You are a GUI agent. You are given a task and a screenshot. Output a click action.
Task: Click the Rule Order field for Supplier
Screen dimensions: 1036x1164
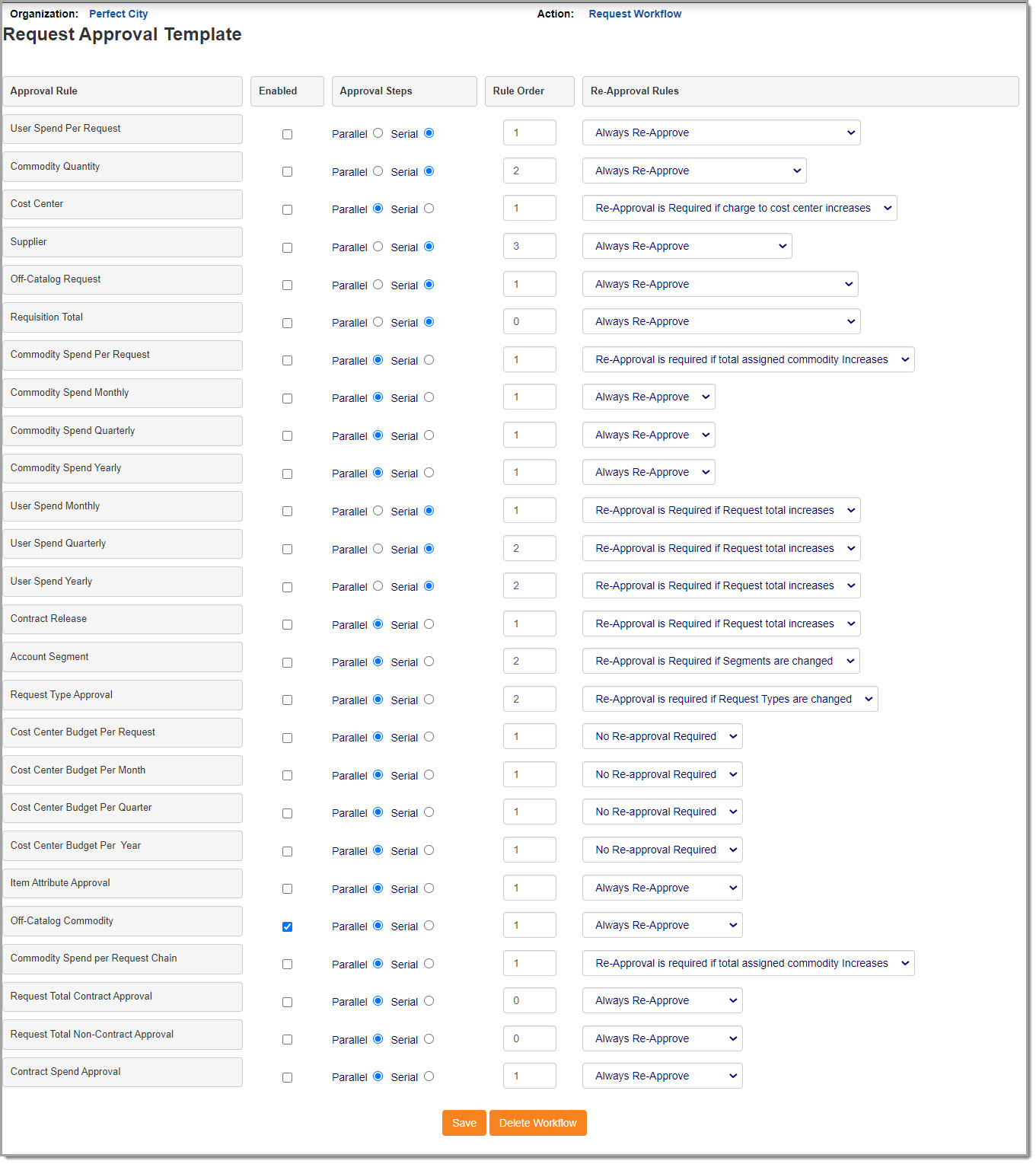pos(529,245)
